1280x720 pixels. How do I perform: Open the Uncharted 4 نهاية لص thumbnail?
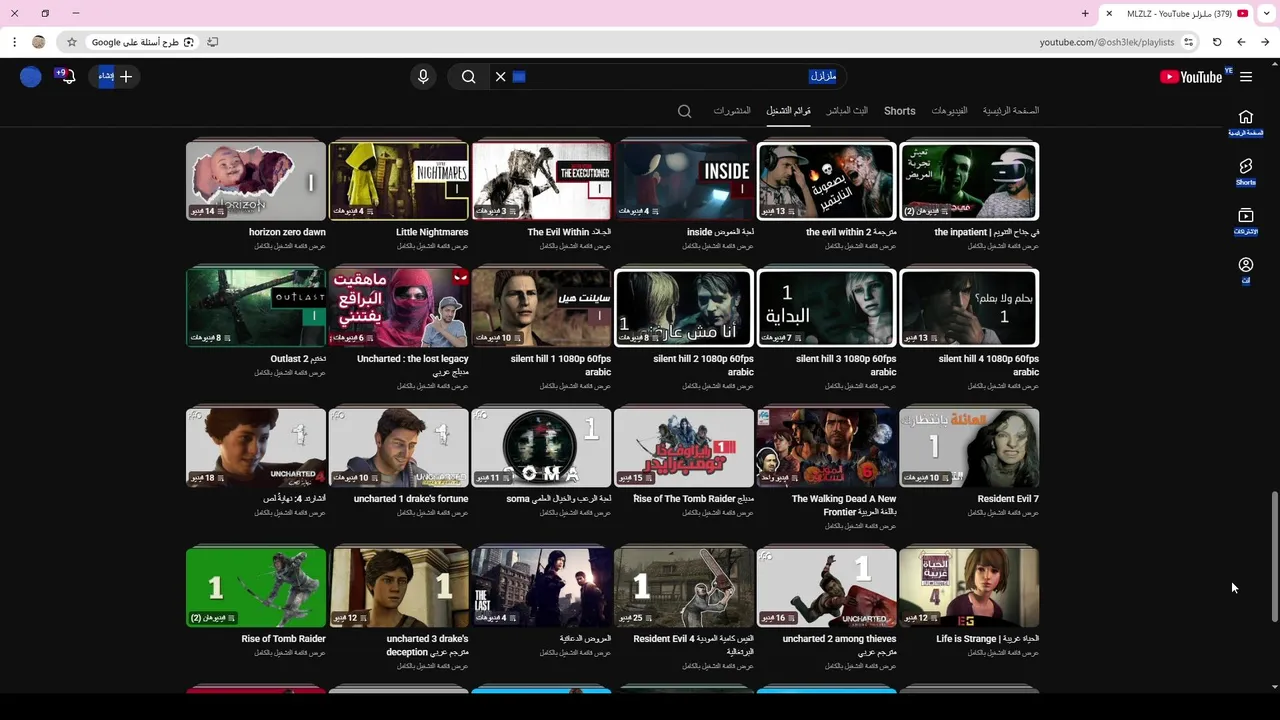coord(256,447)
